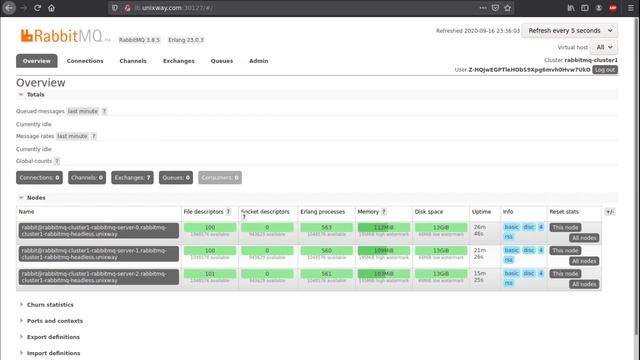Open the library icon in the toolbar

[571, 8]
